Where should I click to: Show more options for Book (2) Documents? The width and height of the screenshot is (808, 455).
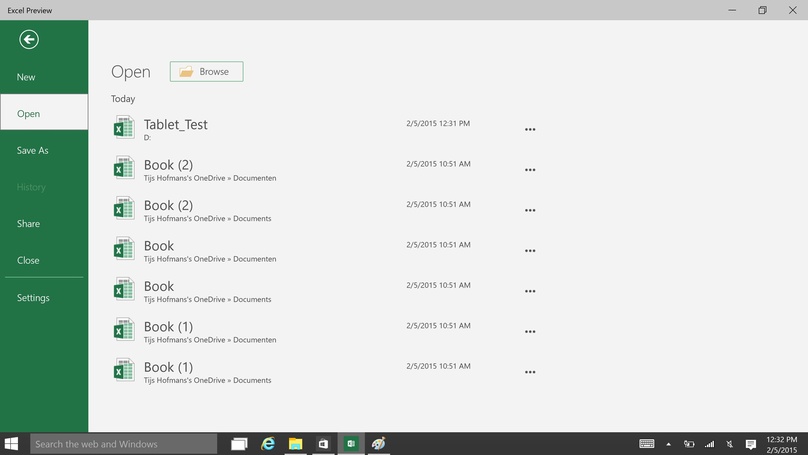coord(530,210)
